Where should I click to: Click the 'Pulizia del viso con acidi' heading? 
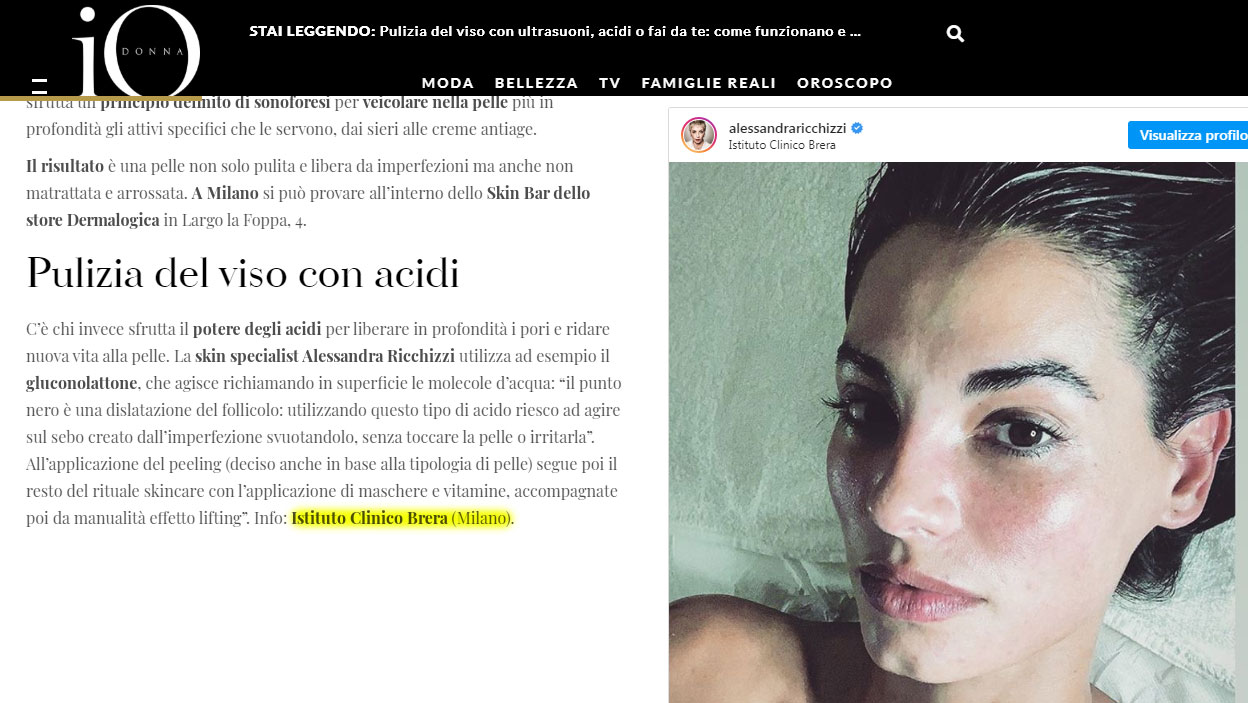(243, 273)
